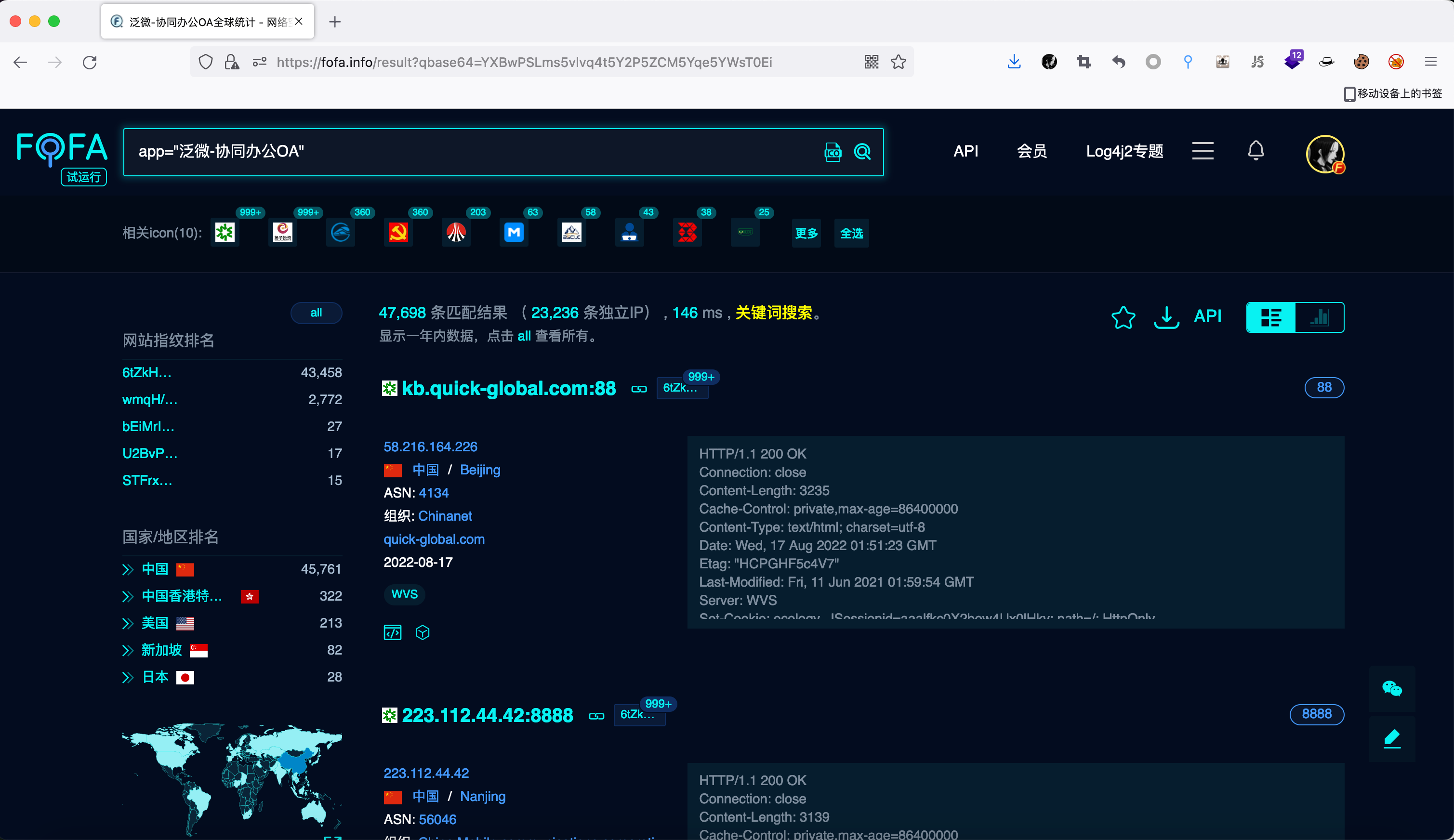The width and height of the screenshot is (1454, 840).
Task: Open the notification bell
Action: 1256,151
